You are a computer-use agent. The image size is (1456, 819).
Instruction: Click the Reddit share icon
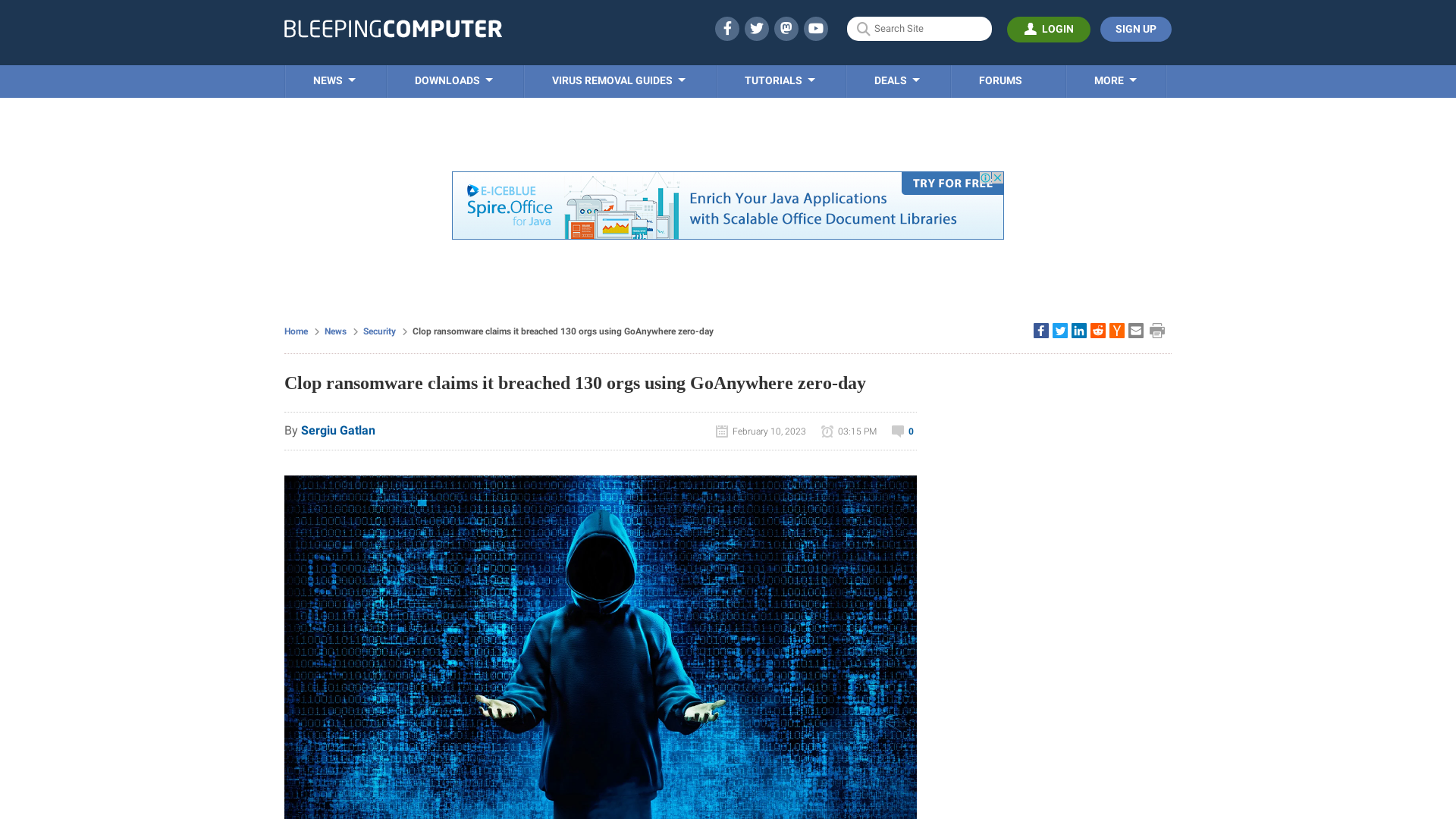click(x=1097, y=330)
